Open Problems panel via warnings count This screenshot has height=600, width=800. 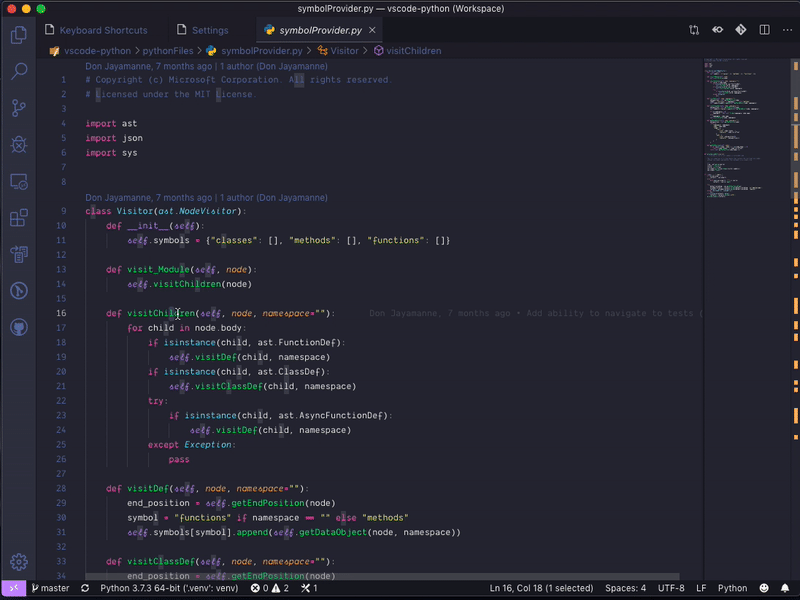coord(272,588)
